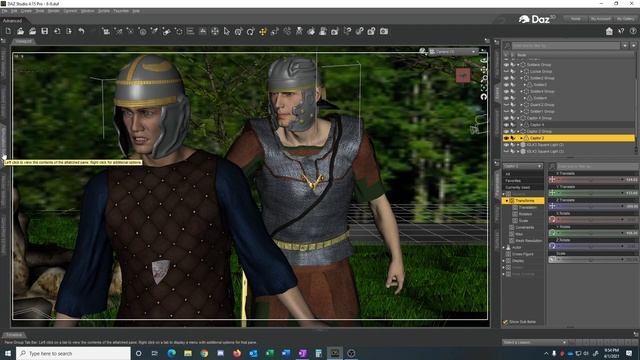The width and height of the screenshot is (640, 360).
Task: Open the Render menu
Action: [53, 11]
